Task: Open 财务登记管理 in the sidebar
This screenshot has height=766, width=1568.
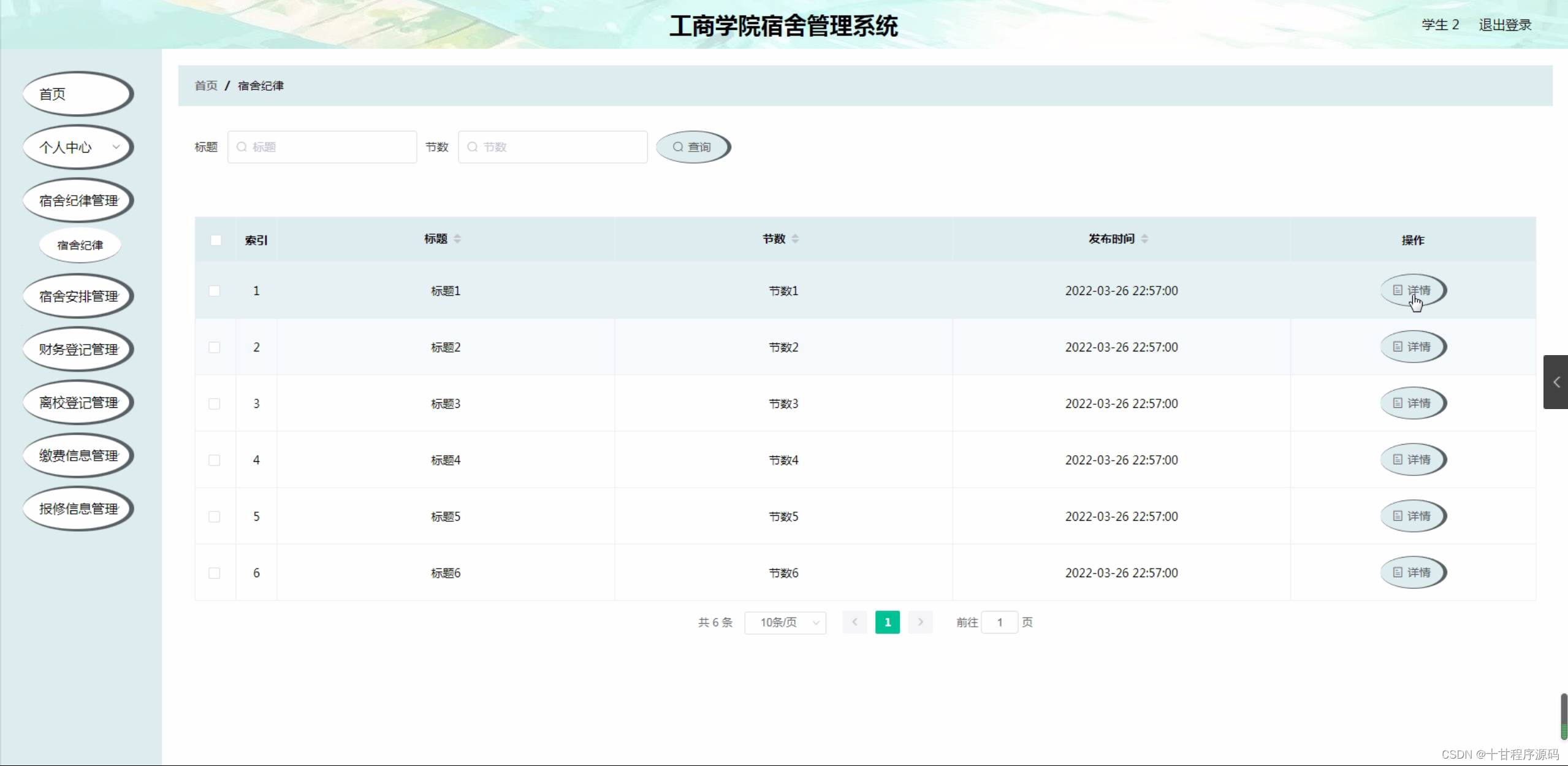Action: coord(78,350)
